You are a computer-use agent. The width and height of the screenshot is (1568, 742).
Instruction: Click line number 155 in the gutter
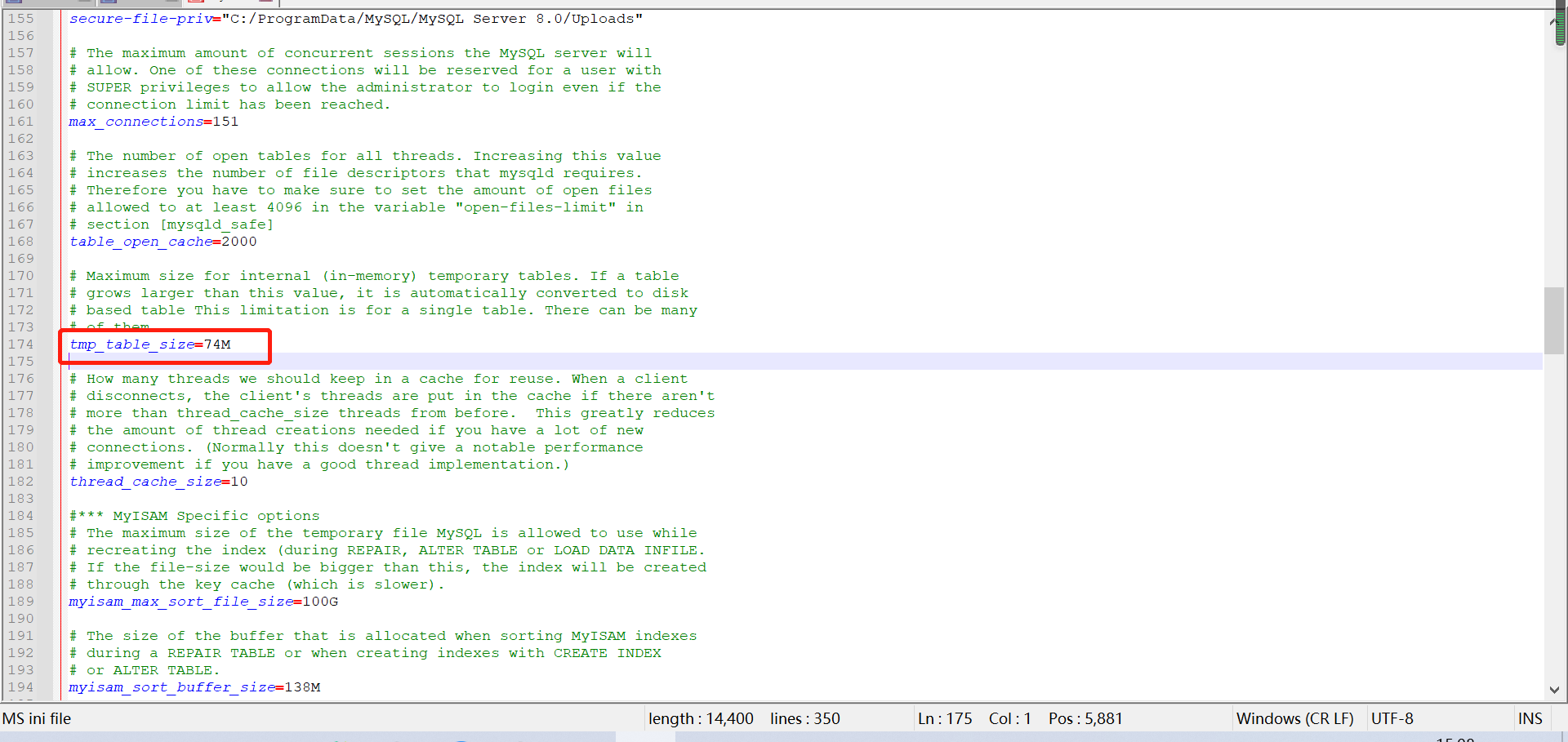coord(22,18)
